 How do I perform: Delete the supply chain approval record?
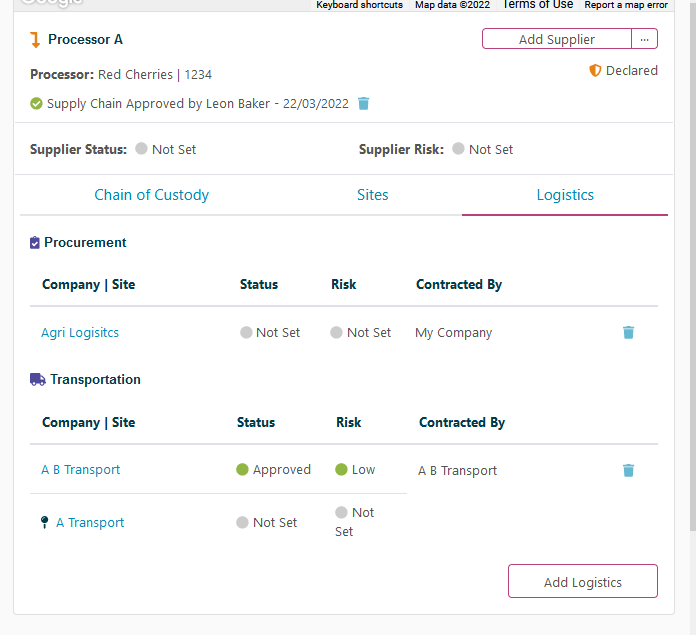[x=364, y=103]
